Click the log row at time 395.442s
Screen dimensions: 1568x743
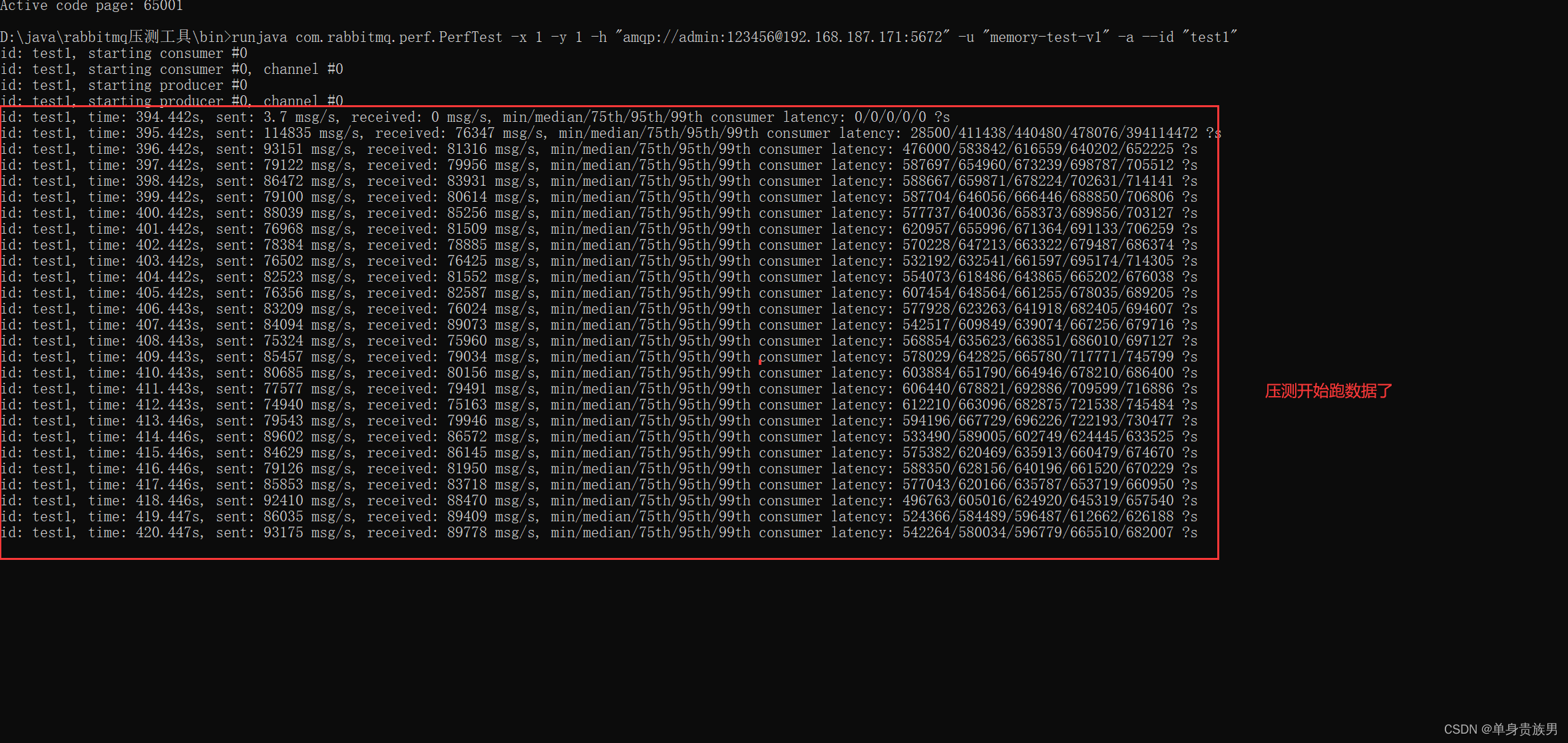click(611, 133)
